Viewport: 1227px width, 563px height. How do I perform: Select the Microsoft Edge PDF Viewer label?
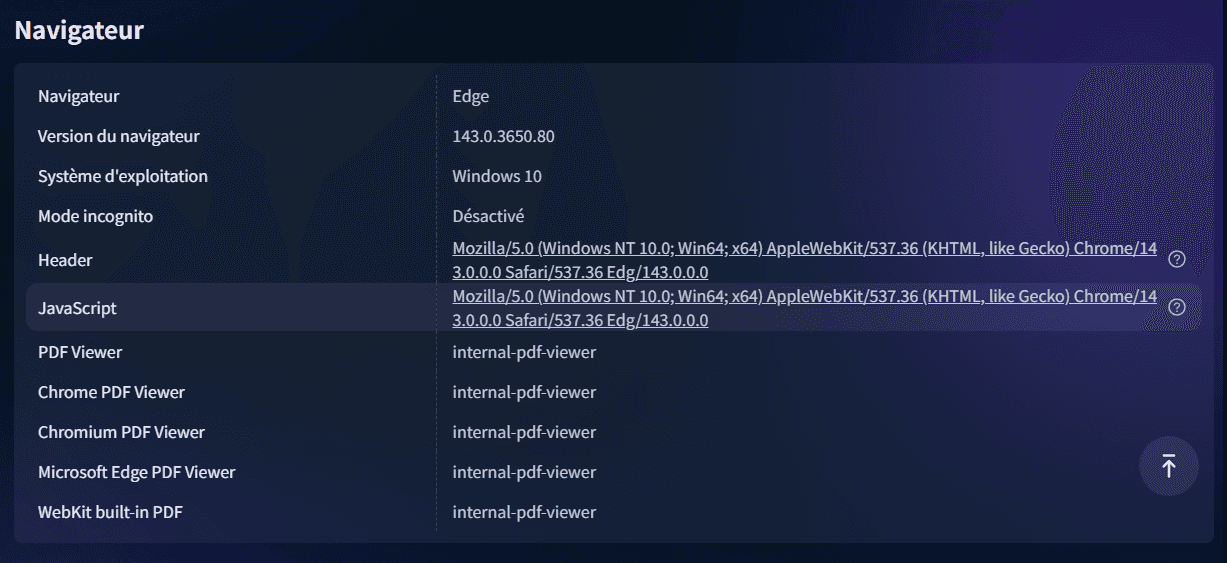[136, 472]
